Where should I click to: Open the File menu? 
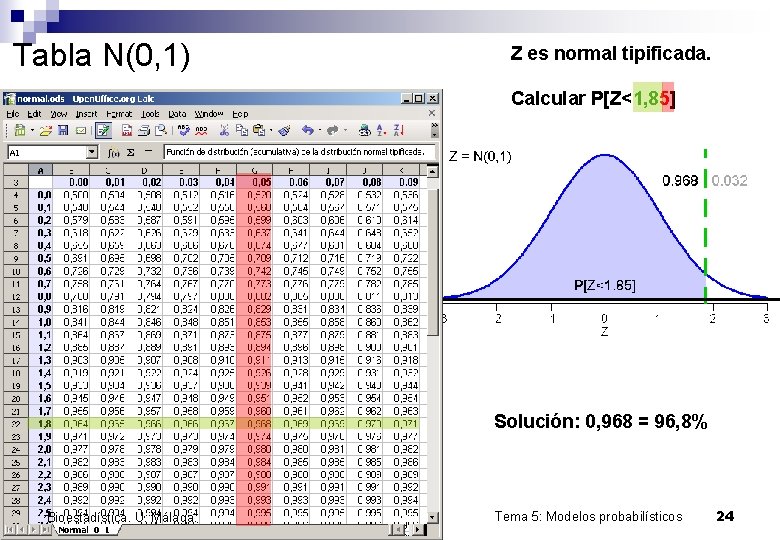(12, 114)
